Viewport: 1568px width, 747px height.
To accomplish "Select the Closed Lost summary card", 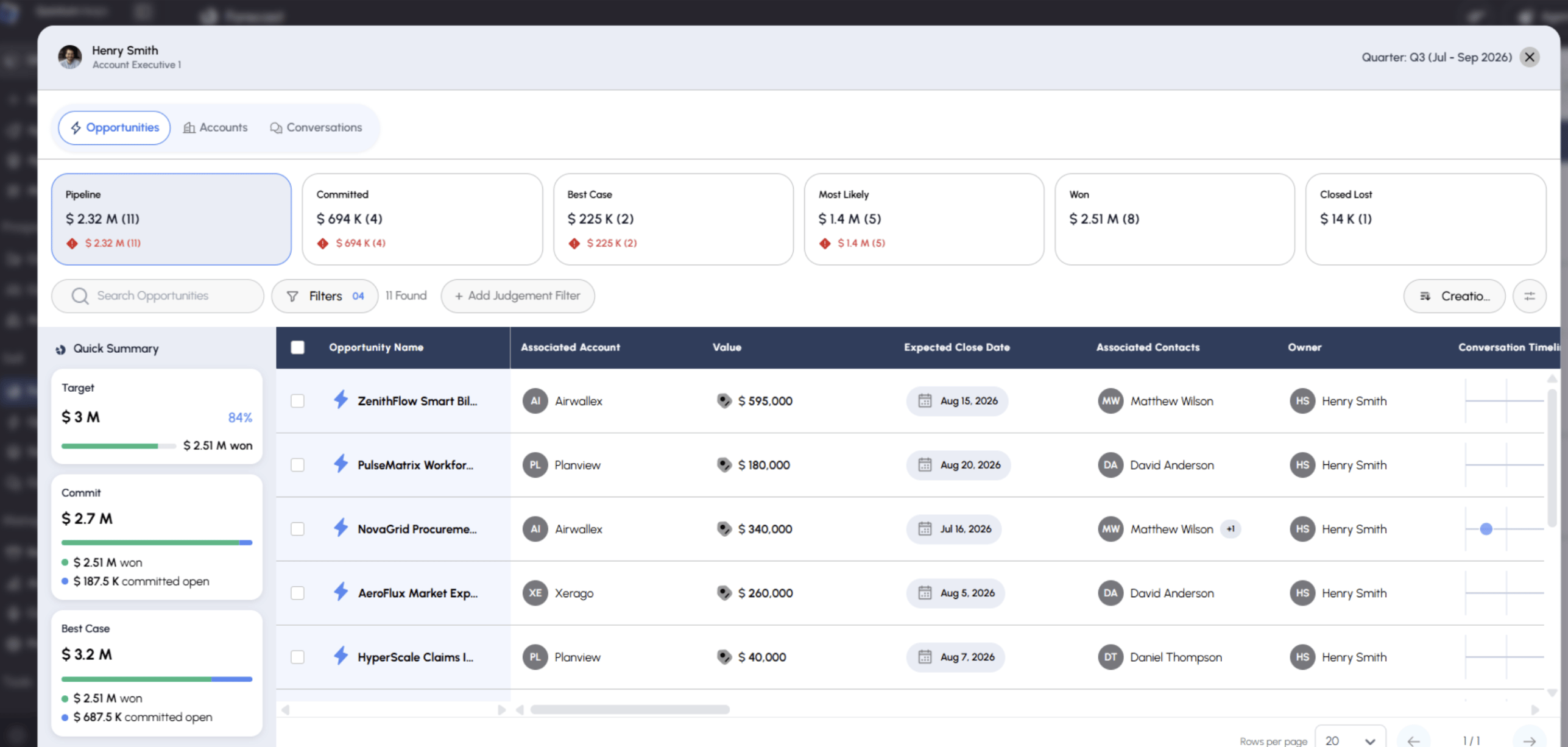I will click(x=1425, y=219).
